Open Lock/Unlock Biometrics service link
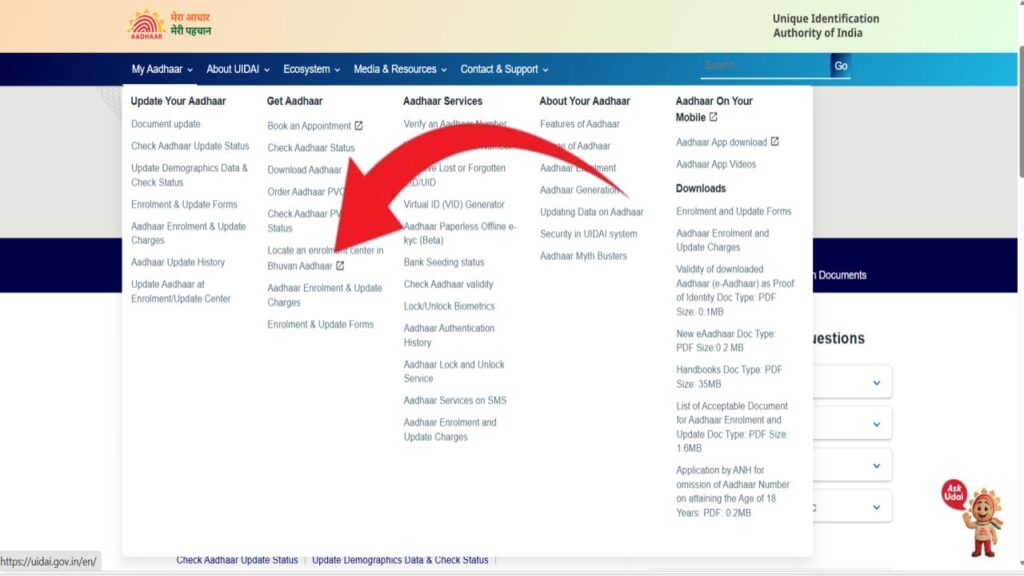Viewport: 1024px width, 576px height. click(449, 306)
